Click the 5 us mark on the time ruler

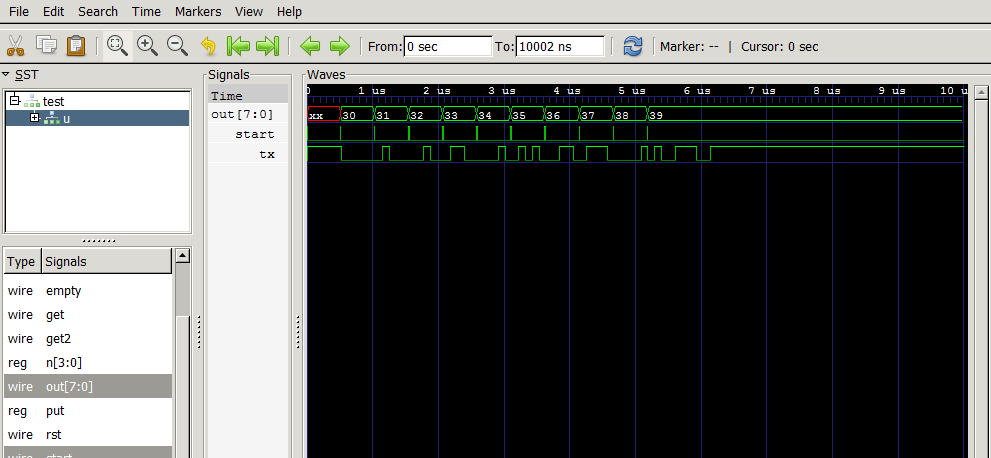click(634, 91)
